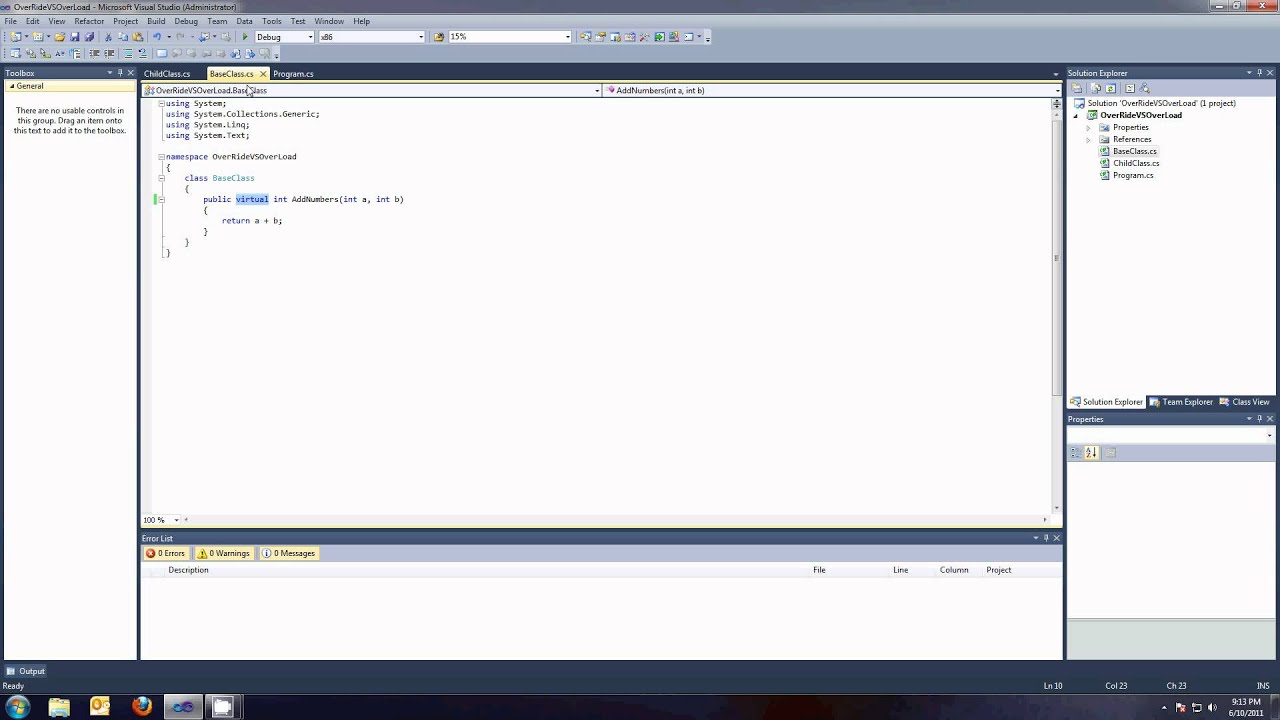Click the Open File folder icon in toolbar
Viewport: 1280px width, 720px height.
59,37
